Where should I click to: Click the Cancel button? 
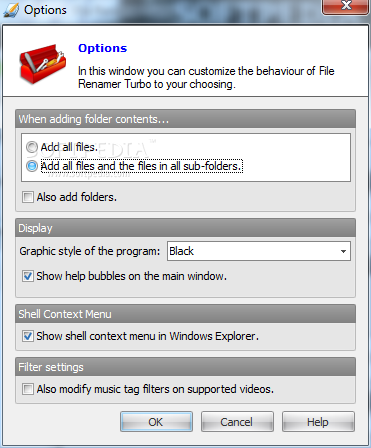click(x=237, y=422)
